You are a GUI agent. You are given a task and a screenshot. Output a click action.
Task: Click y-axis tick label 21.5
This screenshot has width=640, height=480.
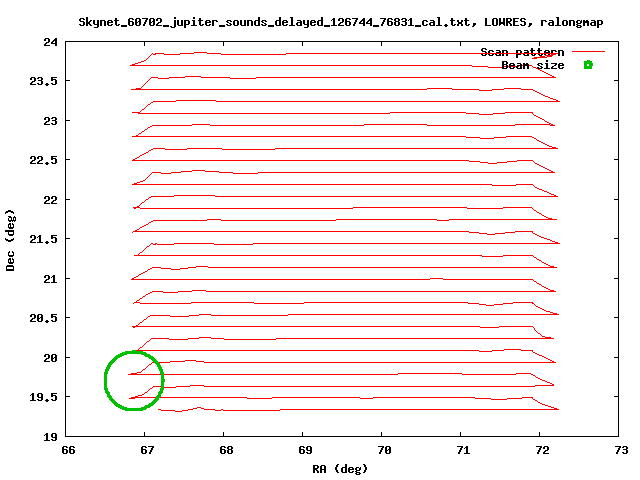pos(43,239)
